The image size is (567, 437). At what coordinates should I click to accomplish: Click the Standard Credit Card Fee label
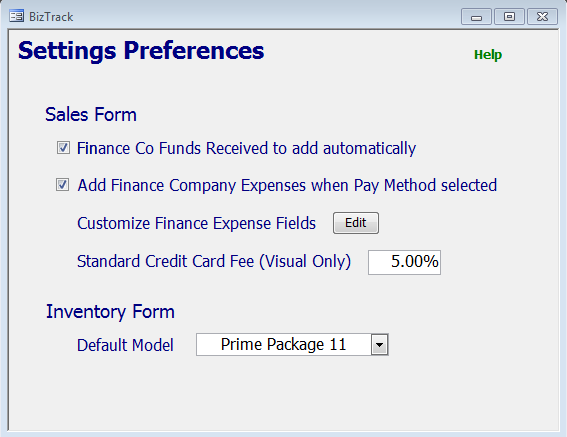[x=214, y=262]
